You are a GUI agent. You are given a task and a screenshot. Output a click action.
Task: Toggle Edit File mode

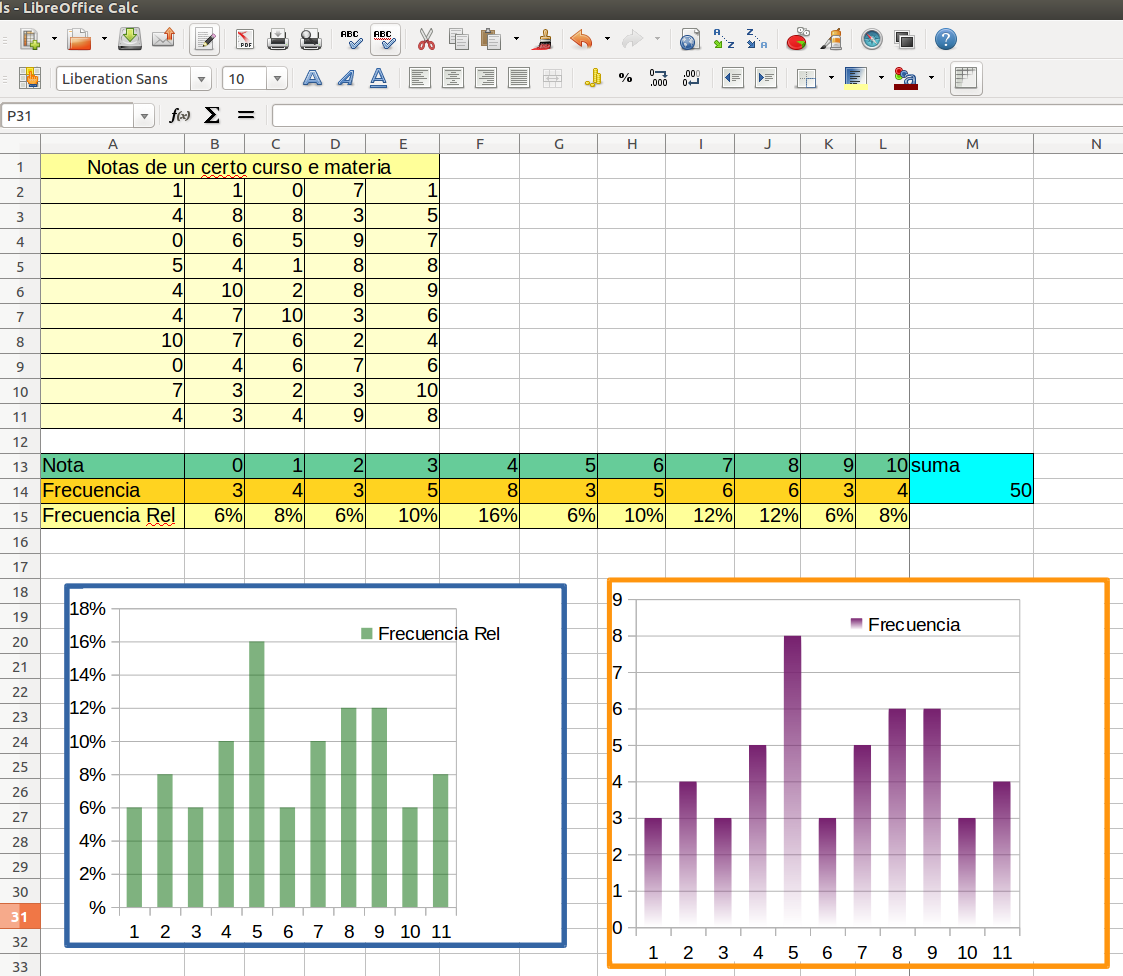pyautogui.click(x=205, y=40)
